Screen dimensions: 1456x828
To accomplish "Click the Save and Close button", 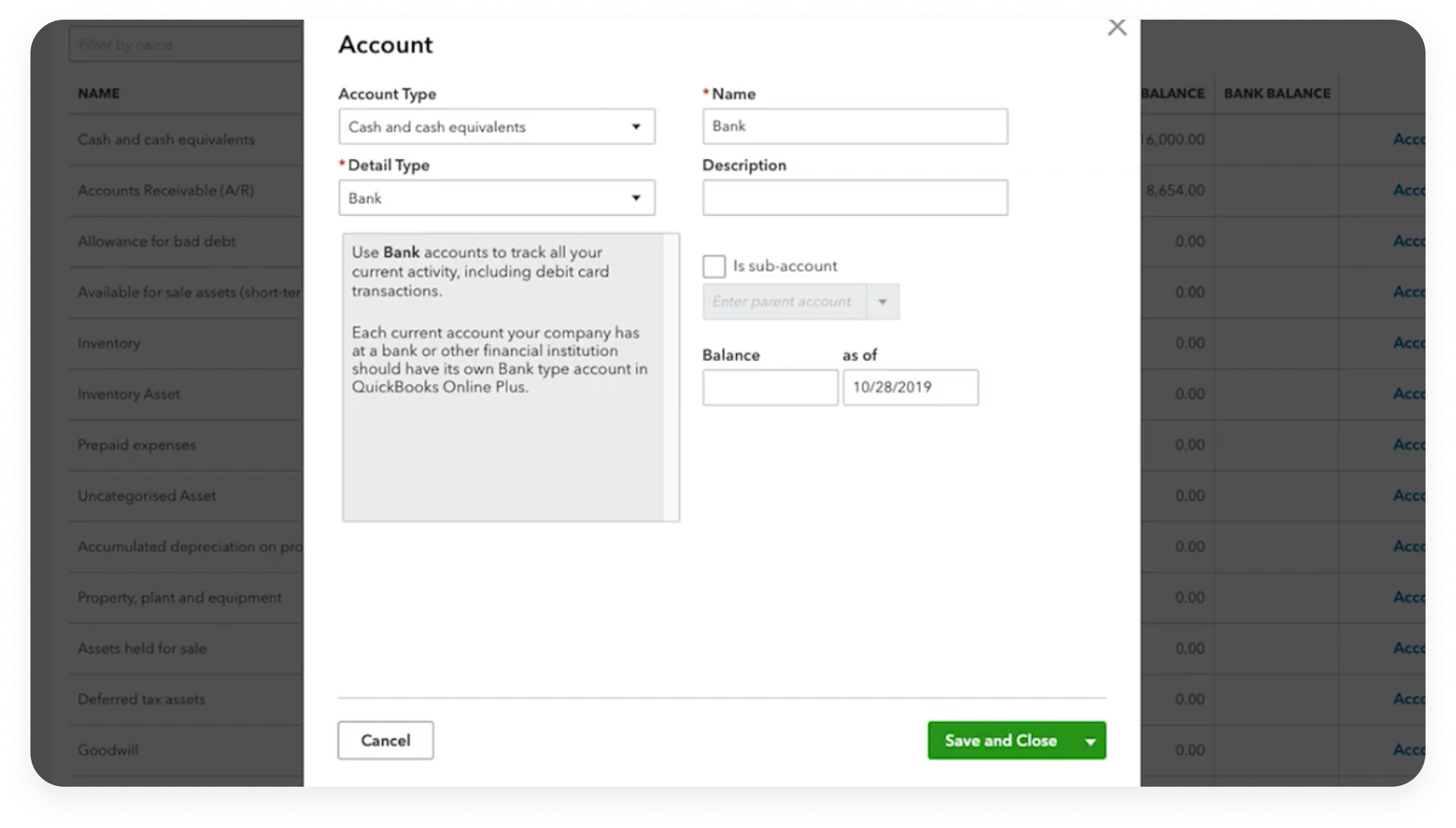I will 1000,740.
